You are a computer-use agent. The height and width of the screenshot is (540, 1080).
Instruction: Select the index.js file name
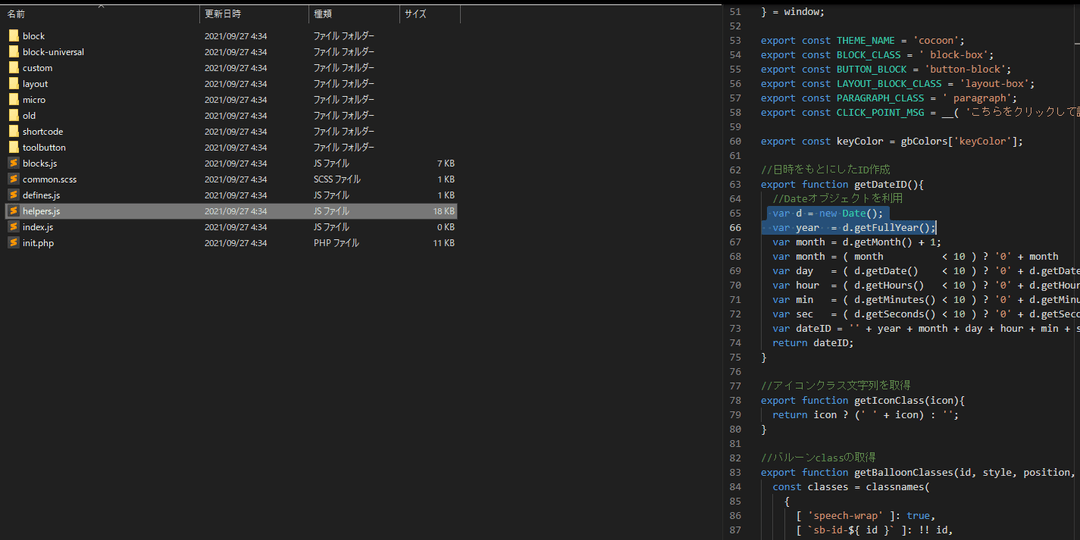tap(38, 227)
